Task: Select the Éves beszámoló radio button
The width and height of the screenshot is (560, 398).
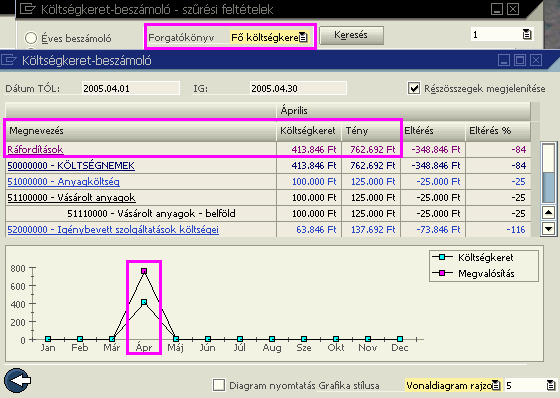Action: coord(31,38)
